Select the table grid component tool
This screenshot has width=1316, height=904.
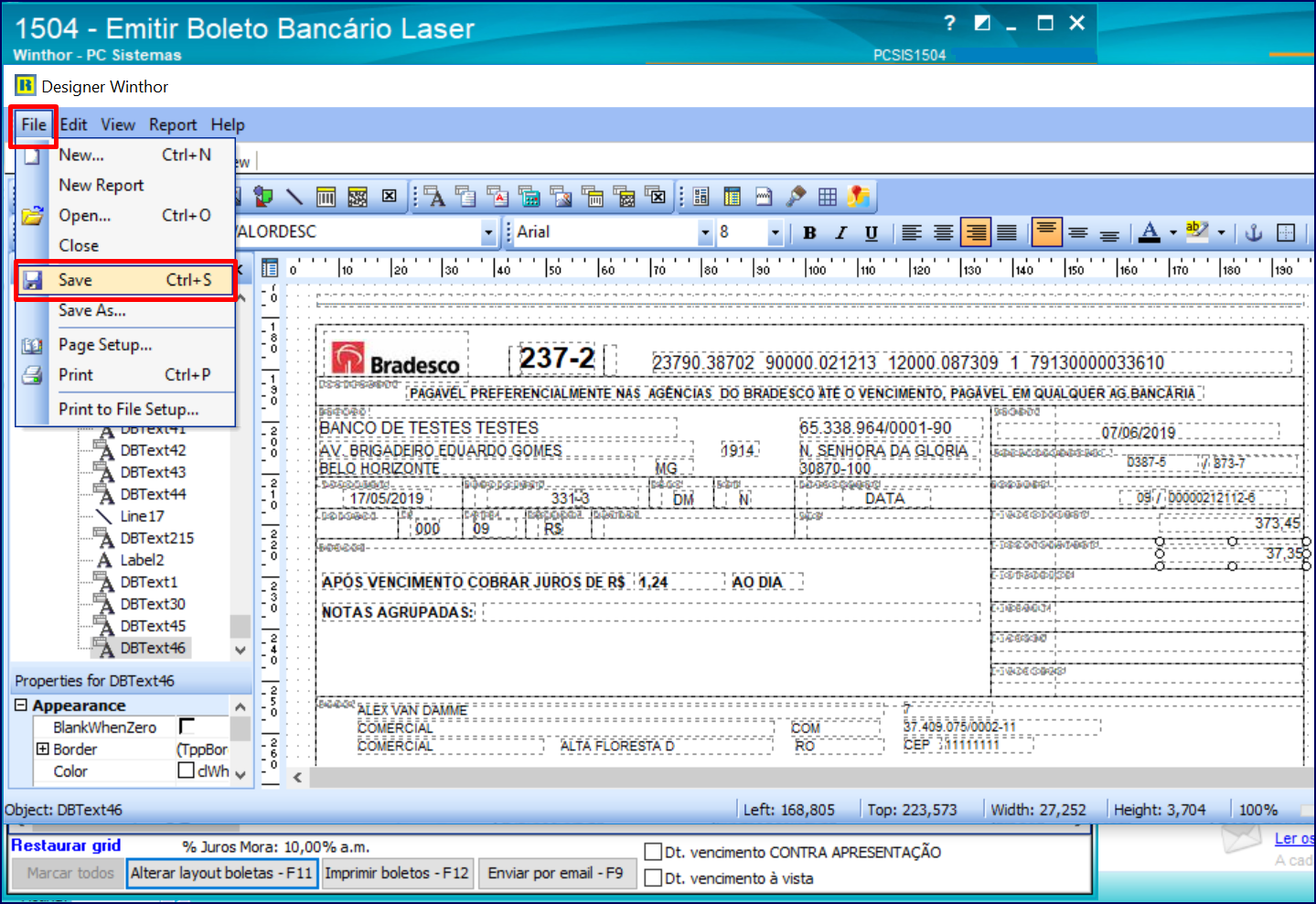click(x=828, y=196)
